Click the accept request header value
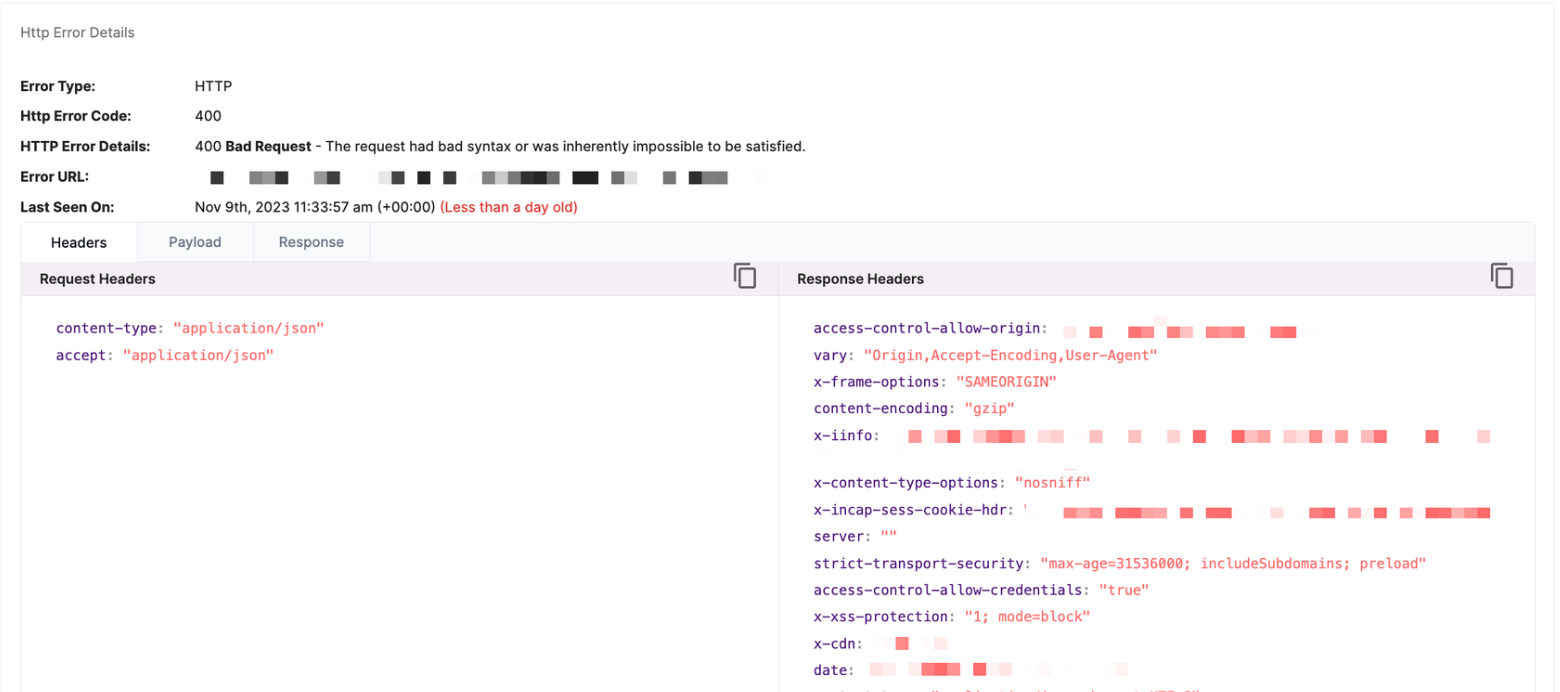The height and width of the screenshot is (692, 1560). (198, 355)
